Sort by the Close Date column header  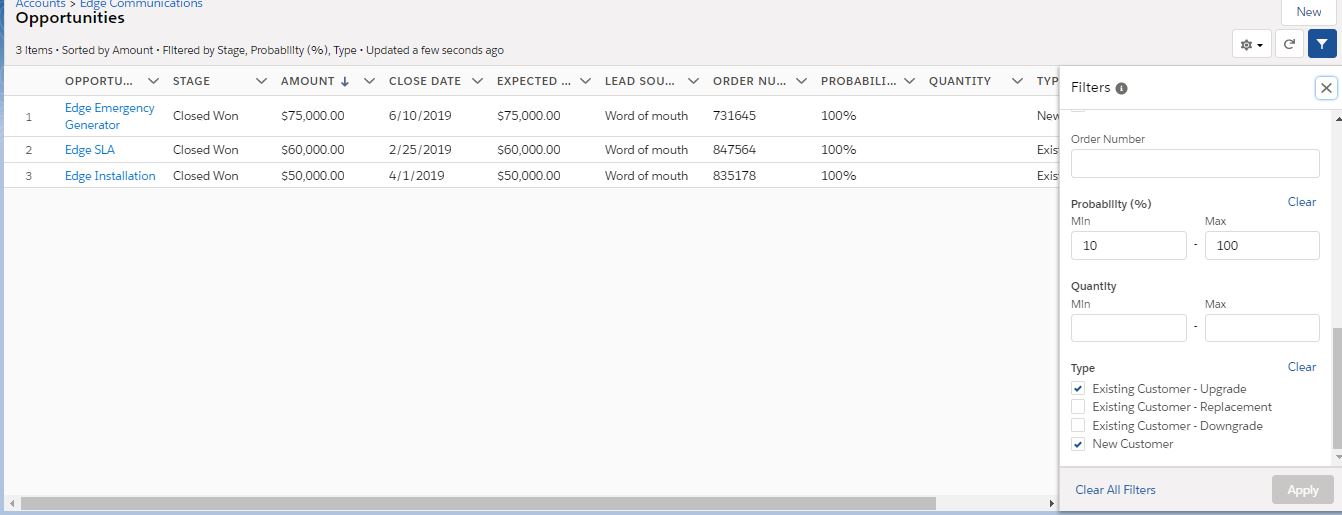(x=425, y=81)
